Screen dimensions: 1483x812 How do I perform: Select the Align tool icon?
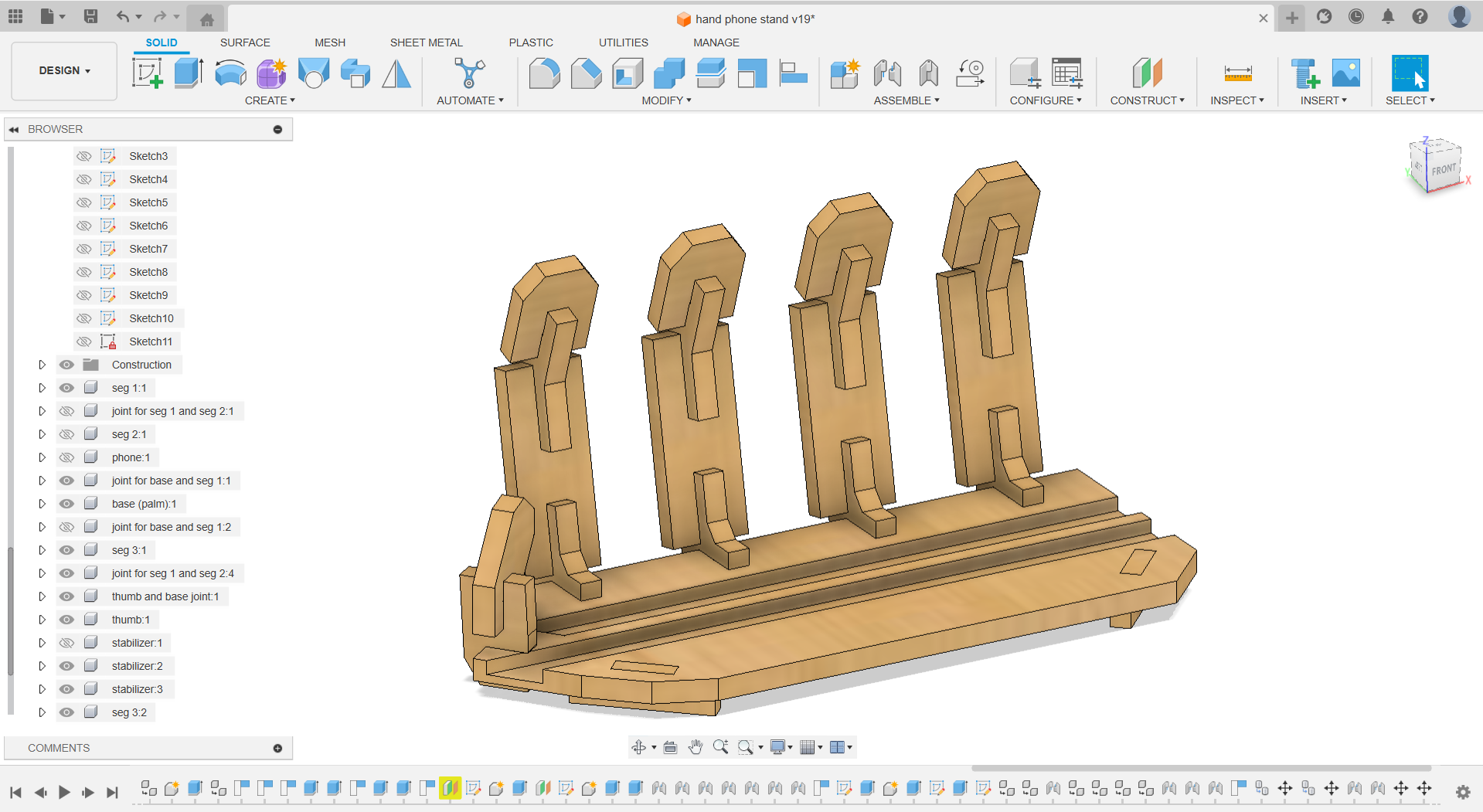point(793,73)
